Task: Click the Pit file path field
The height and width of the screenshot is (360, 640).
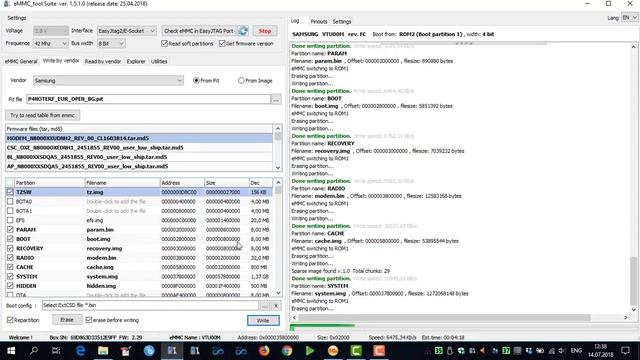Action: pyautogui.click(x=149, y=99)
